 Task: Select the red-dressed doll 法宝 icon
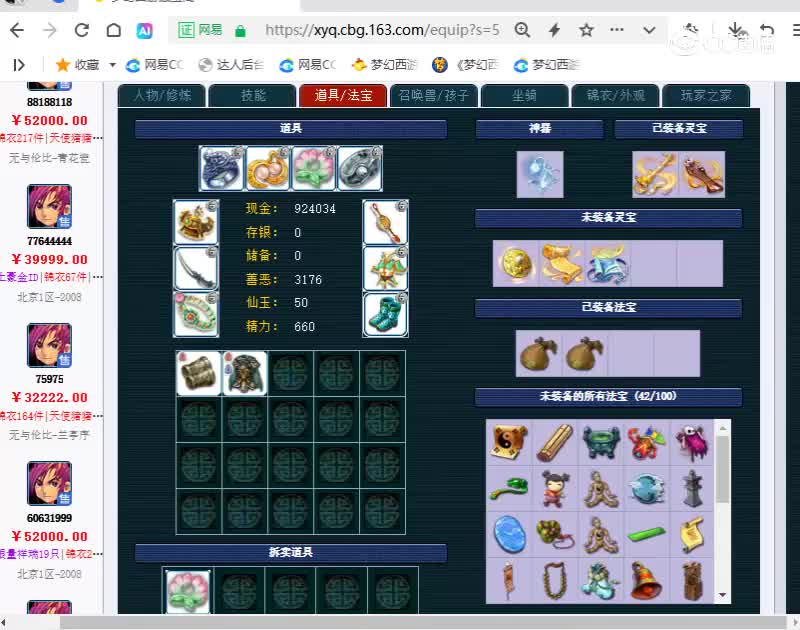[x=555, y=489]
